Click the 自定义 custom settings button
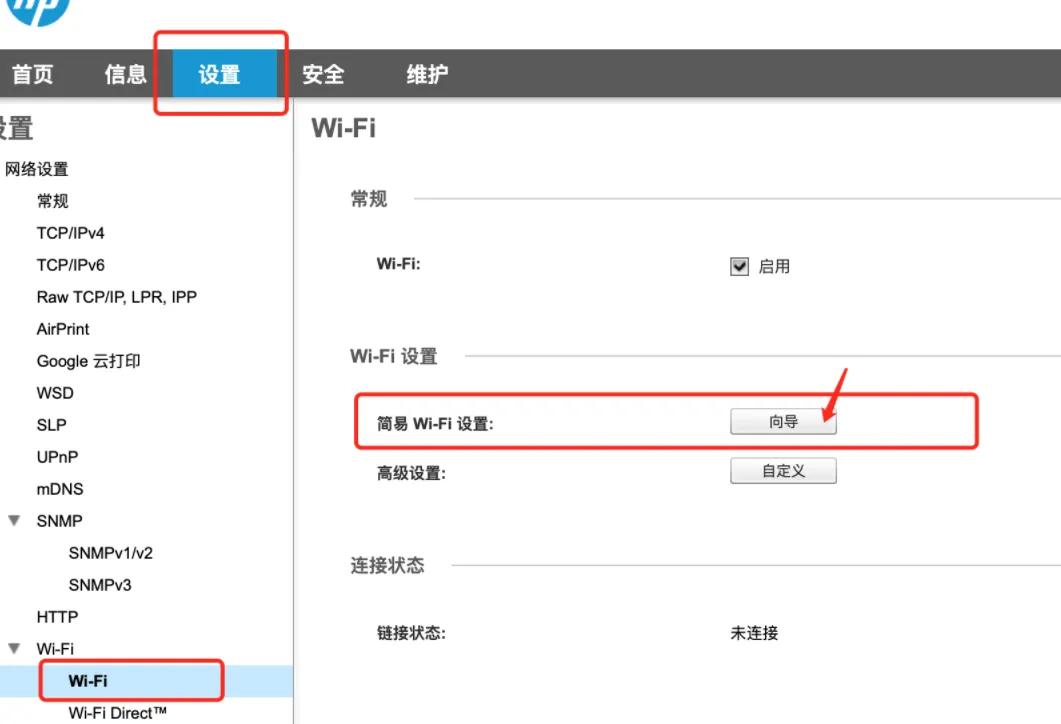This screenshot has height=724, width=1061. click(x=784, y=470)
